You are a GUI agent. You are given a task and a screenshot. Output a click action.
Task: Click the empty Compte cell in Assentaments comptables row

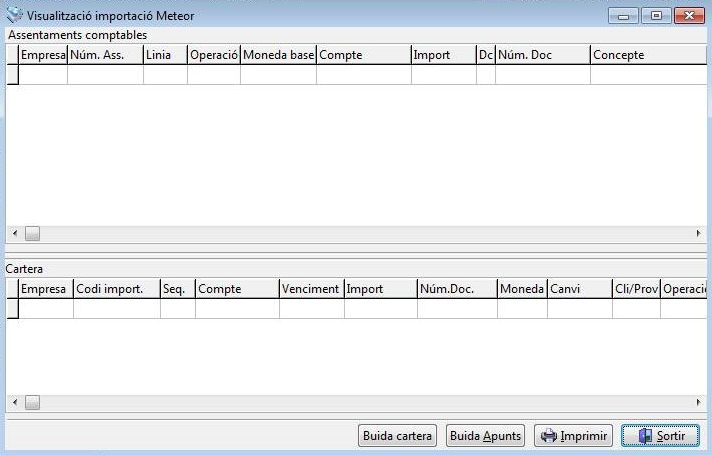click(364, 75)
